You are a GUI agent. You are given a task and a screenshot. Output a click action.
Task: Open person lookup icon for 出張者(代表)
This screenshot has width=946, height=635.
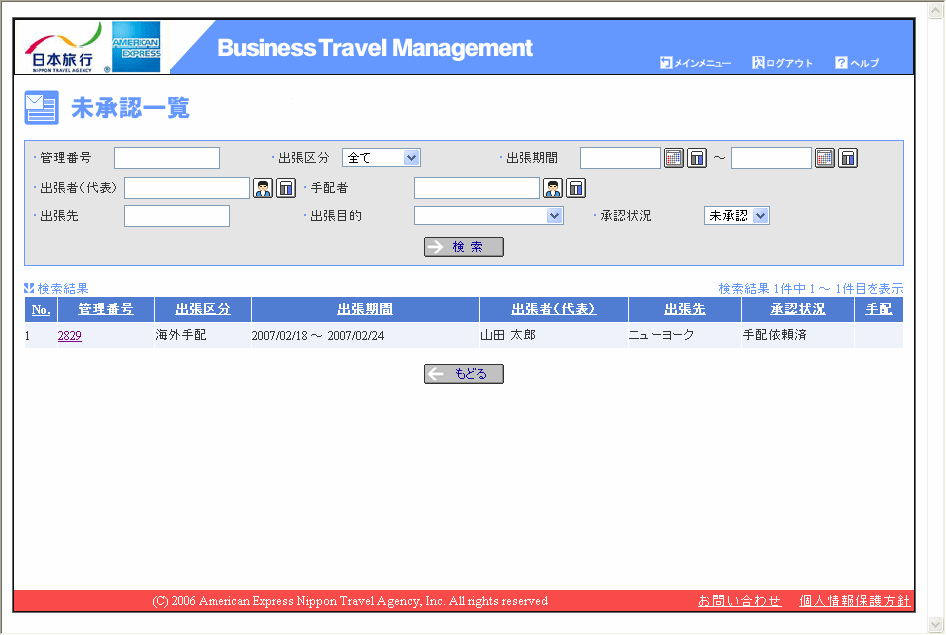click(263, 188)
